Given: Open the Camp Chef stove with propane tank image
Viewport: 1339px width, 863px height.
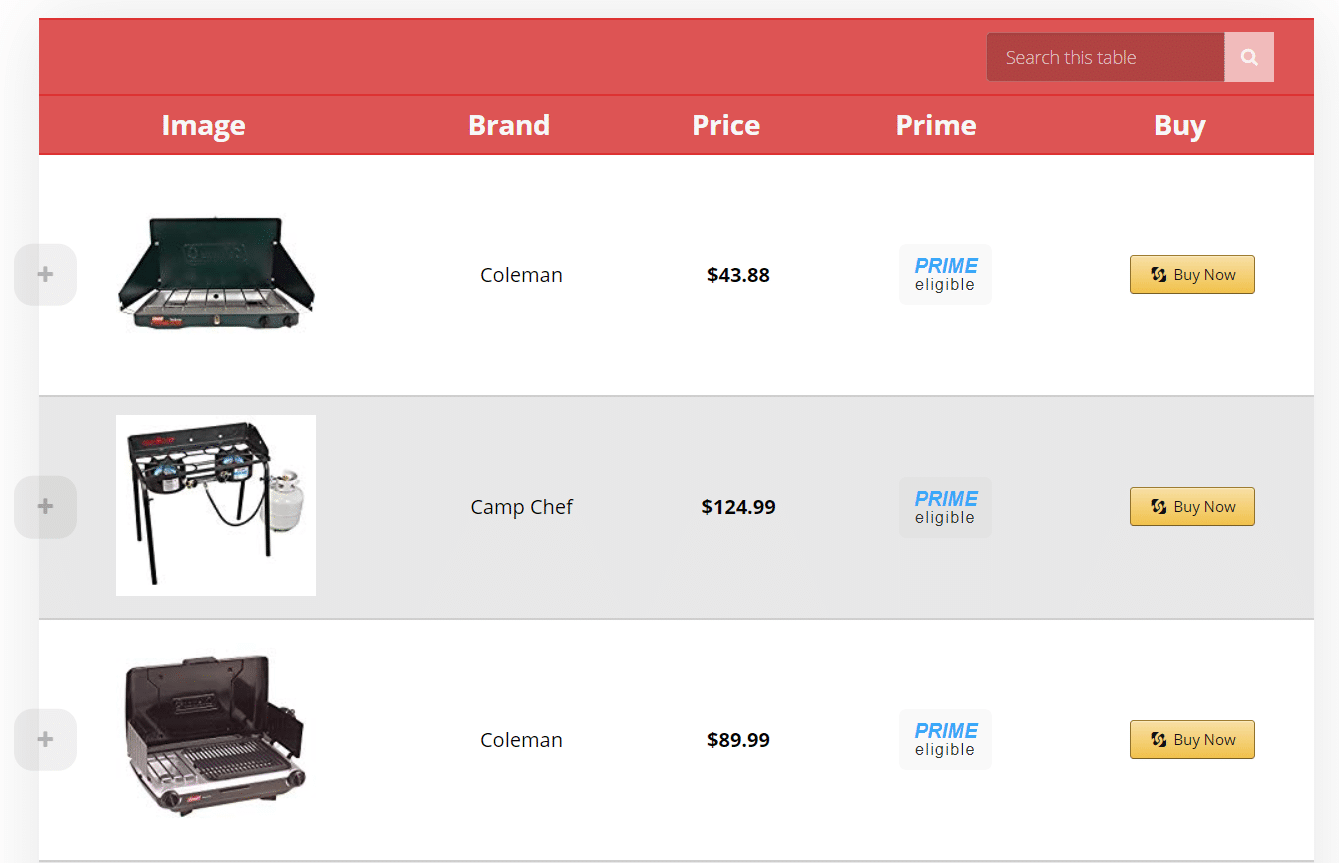Looking at the screenshot, I should 216,506.
